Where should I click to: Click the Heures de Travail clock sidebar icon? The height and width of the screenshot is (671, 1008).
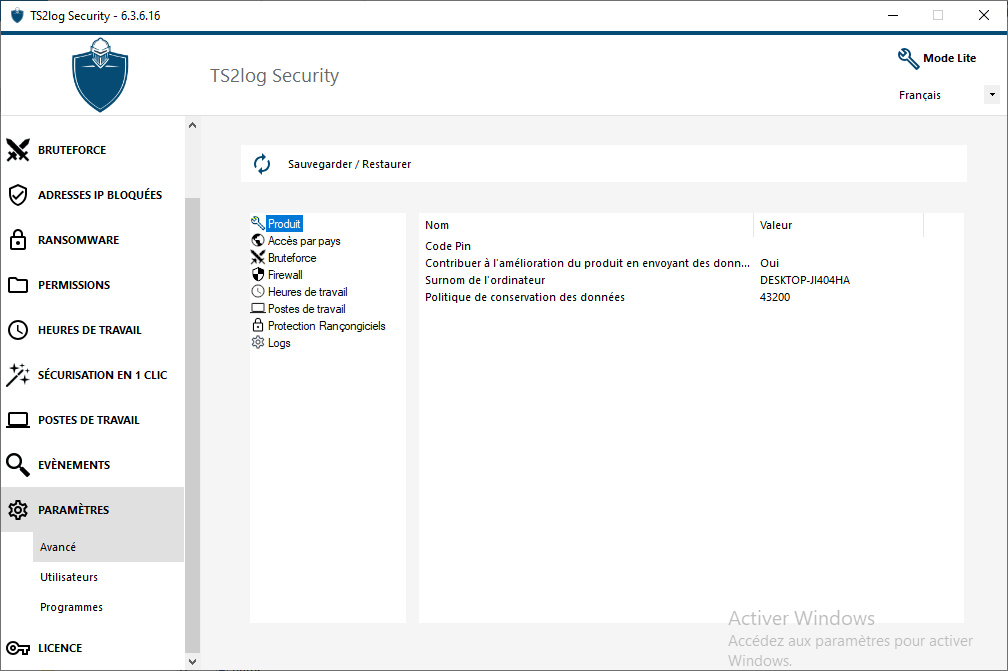click(18, 330)
